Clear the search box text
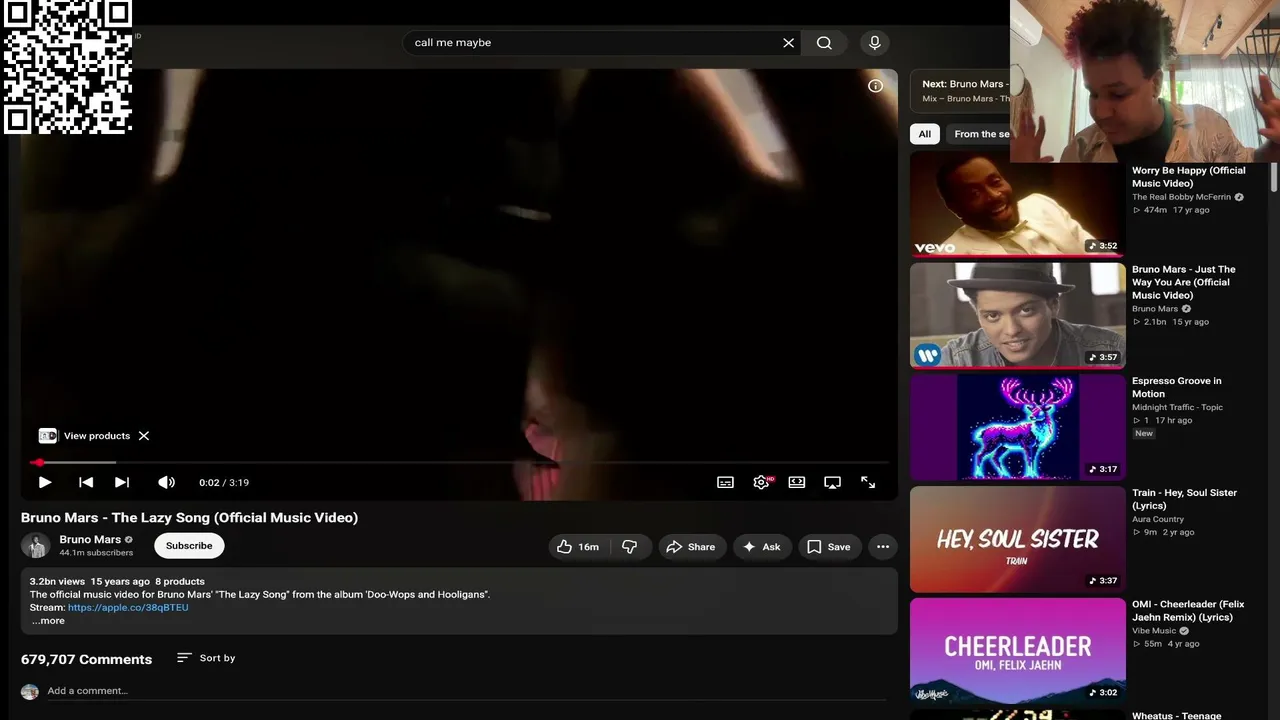The image size is (1280, 720). [x=788, y=43]
